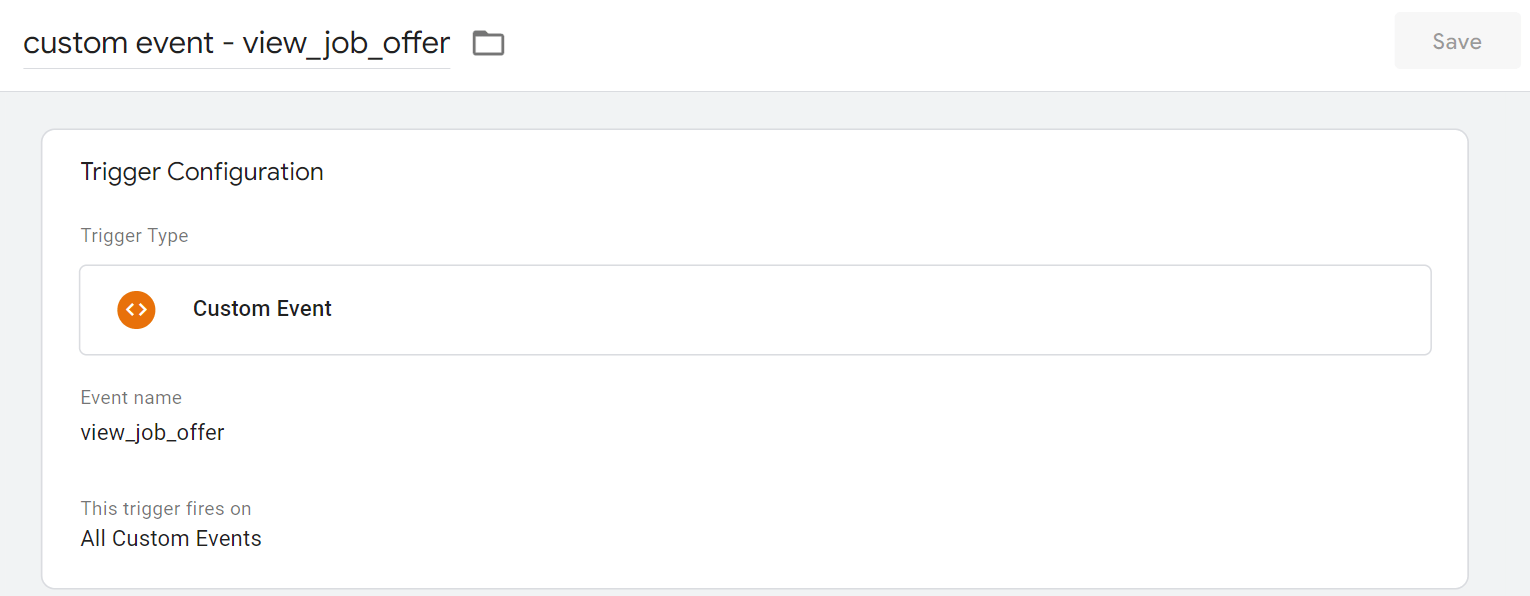Click the trigger name field to rename

236,43
